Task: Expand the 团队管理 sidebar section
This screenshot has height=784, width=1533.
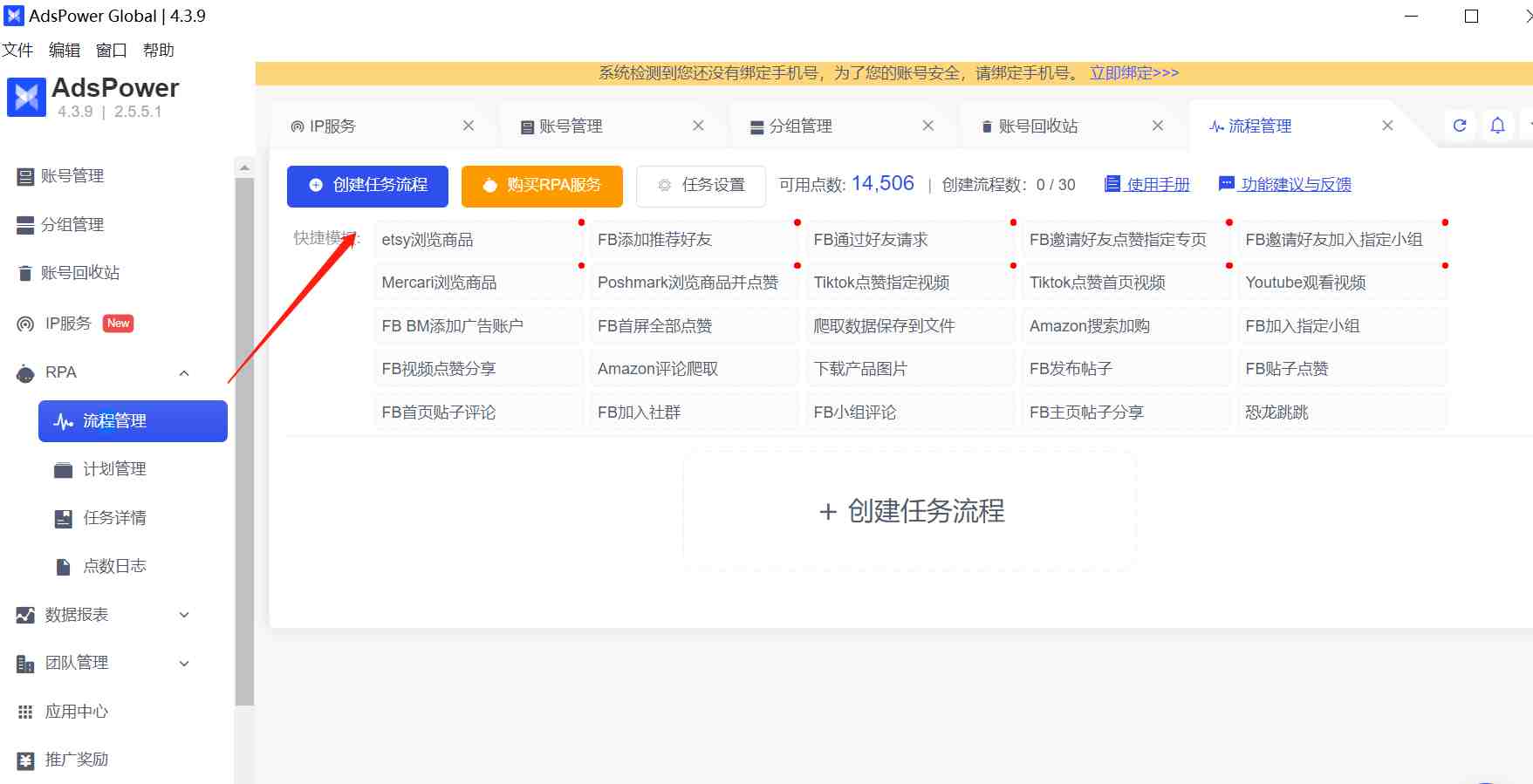Action: point(184,664)
